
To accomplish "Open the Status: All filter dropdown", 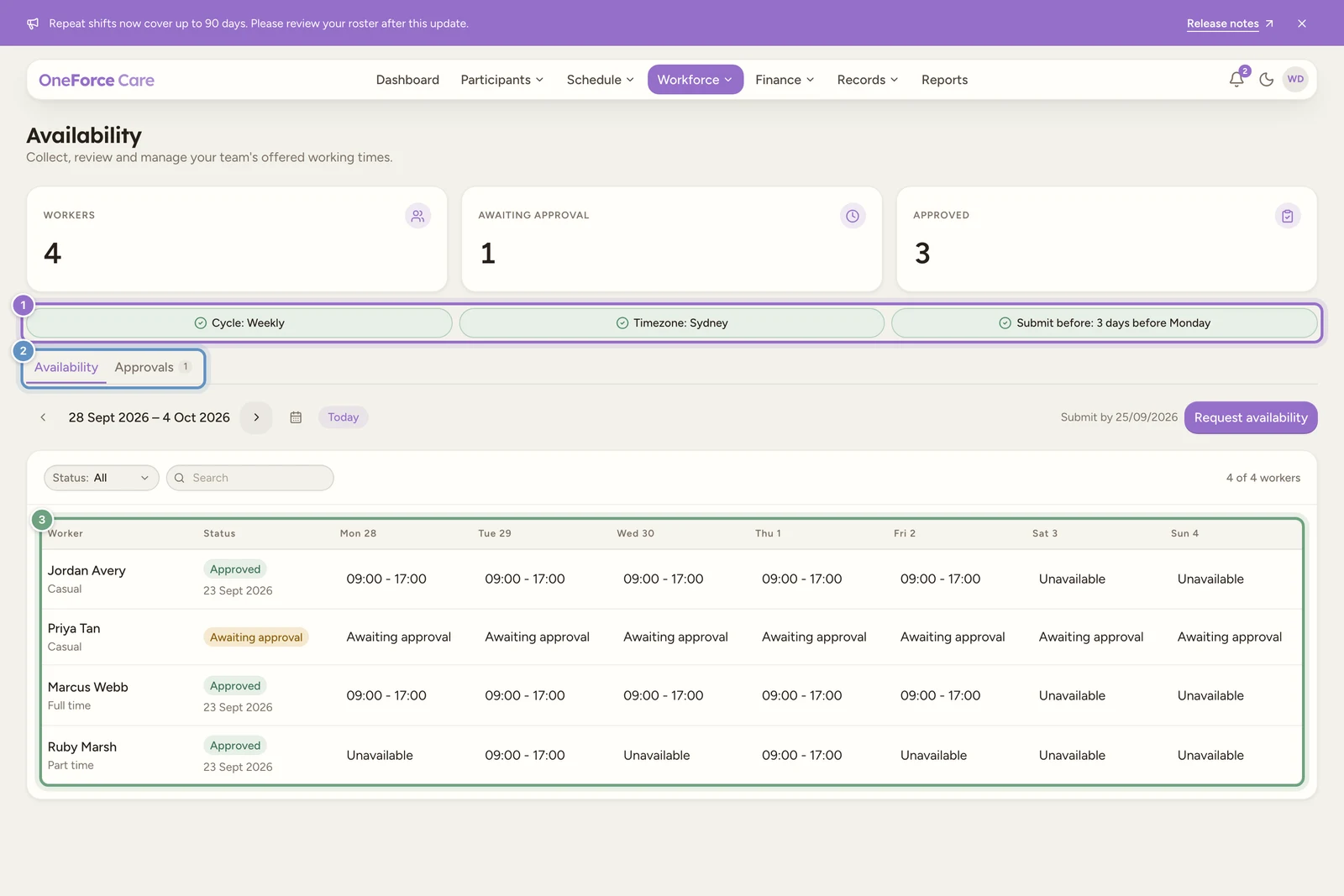I will pyautogui.click(x=101, y=478).
